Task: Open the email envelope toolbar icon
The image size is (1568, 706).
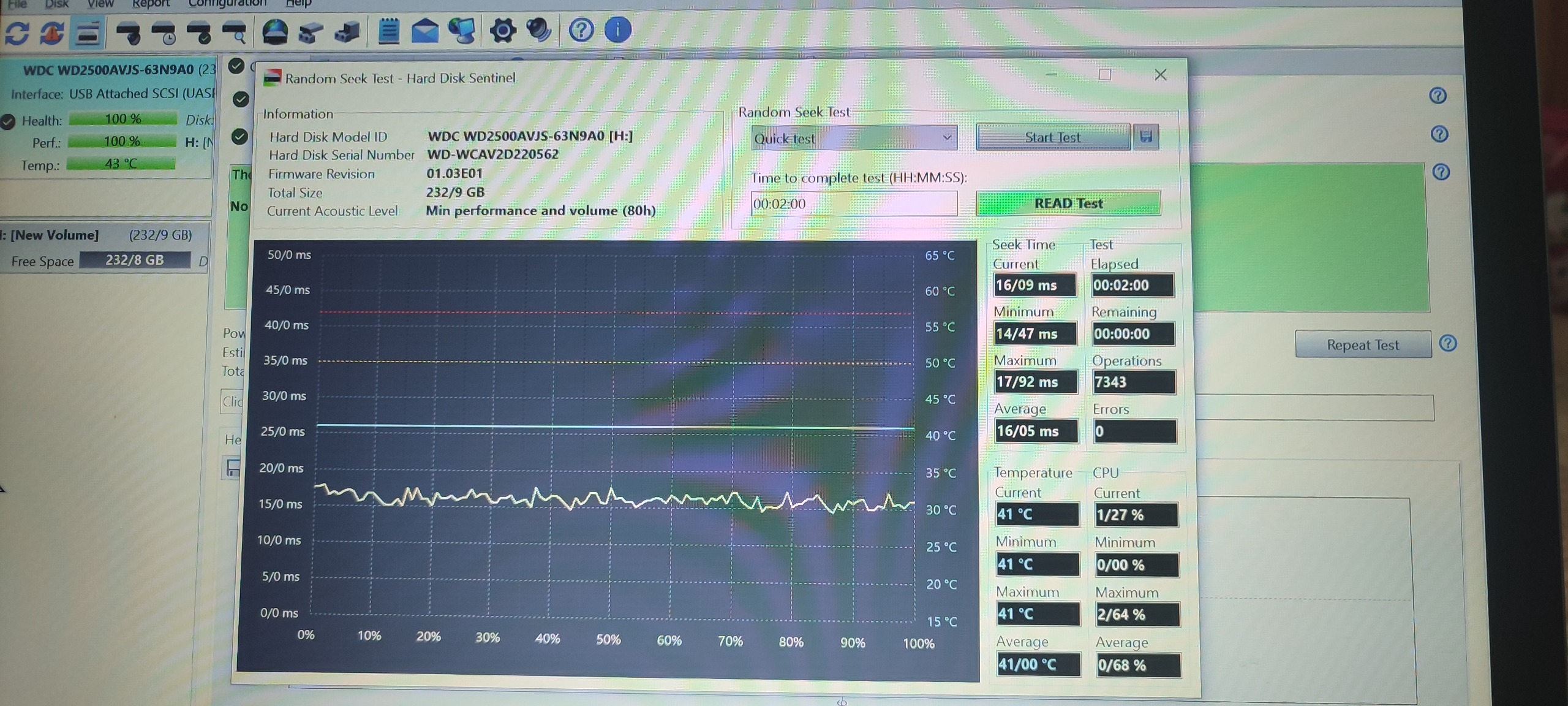Action: click(x=424, y=31)
